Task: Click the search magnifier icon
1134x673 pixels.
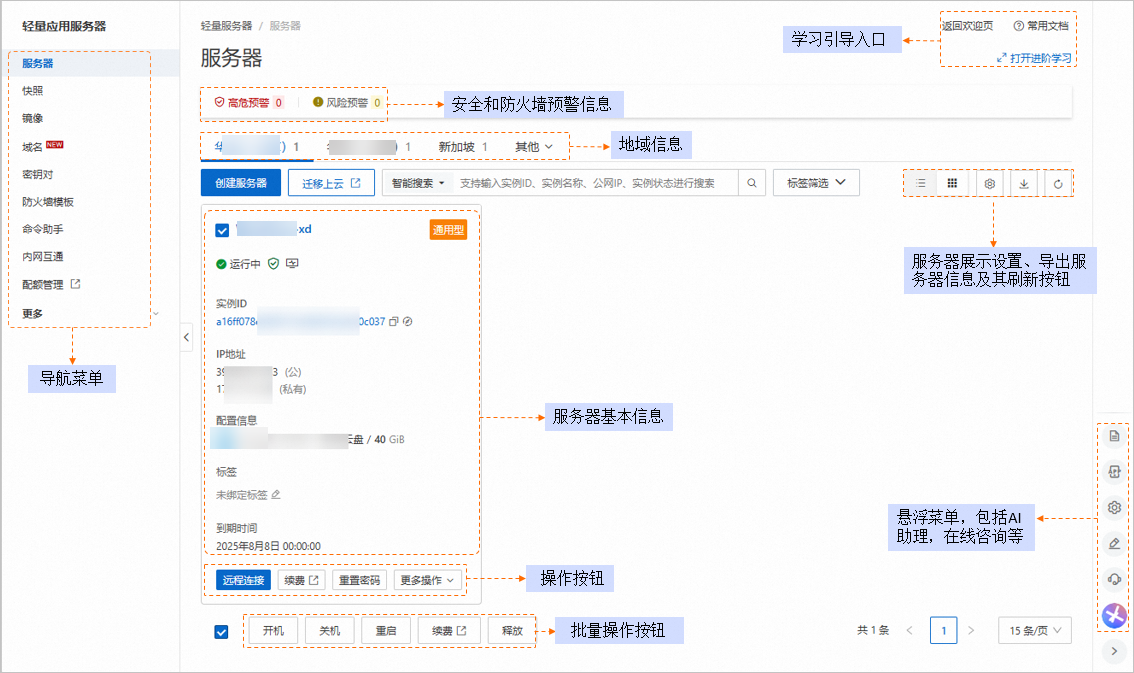Action: [x=752, y=183]
